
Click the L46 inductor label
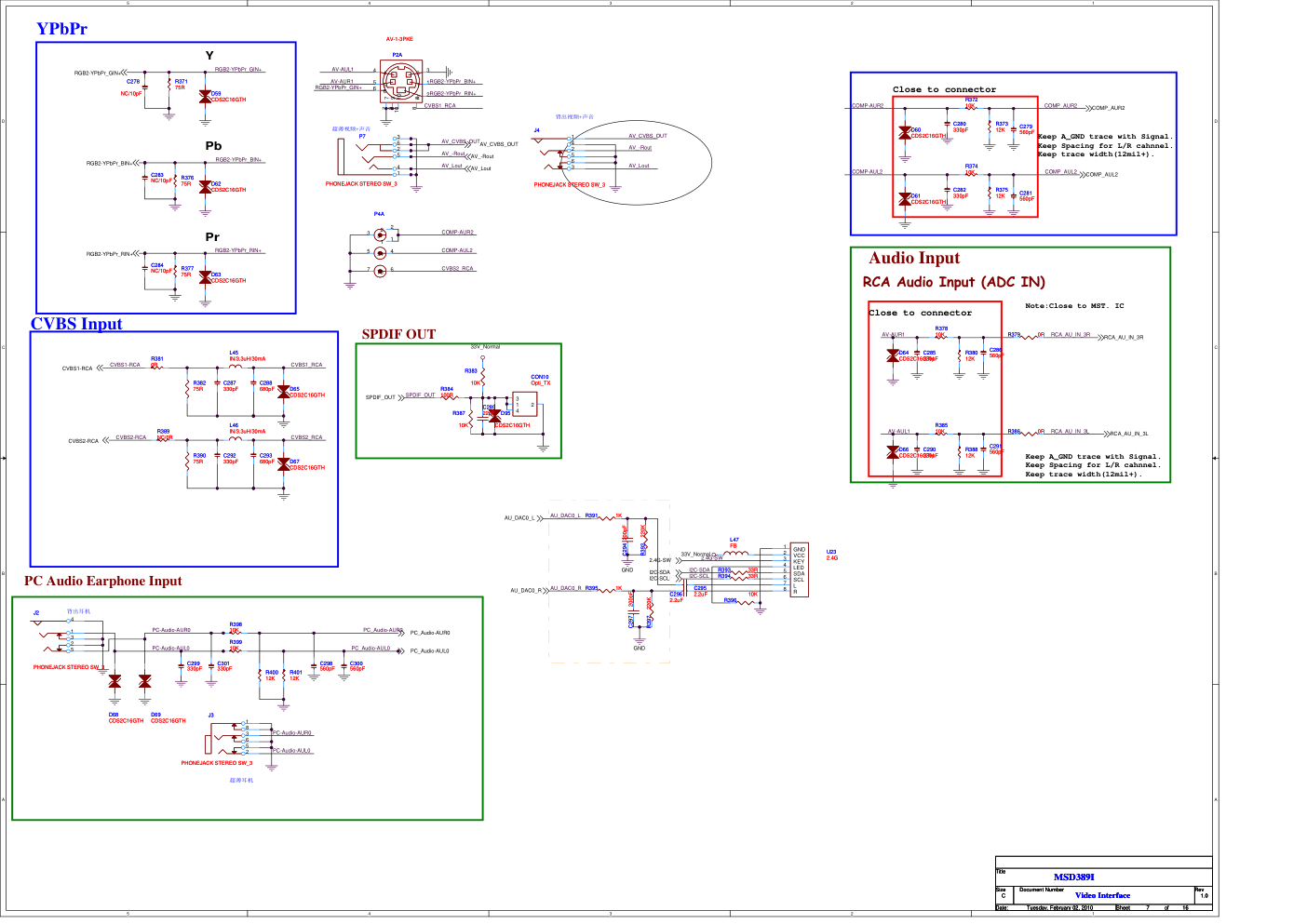[247, 428]
